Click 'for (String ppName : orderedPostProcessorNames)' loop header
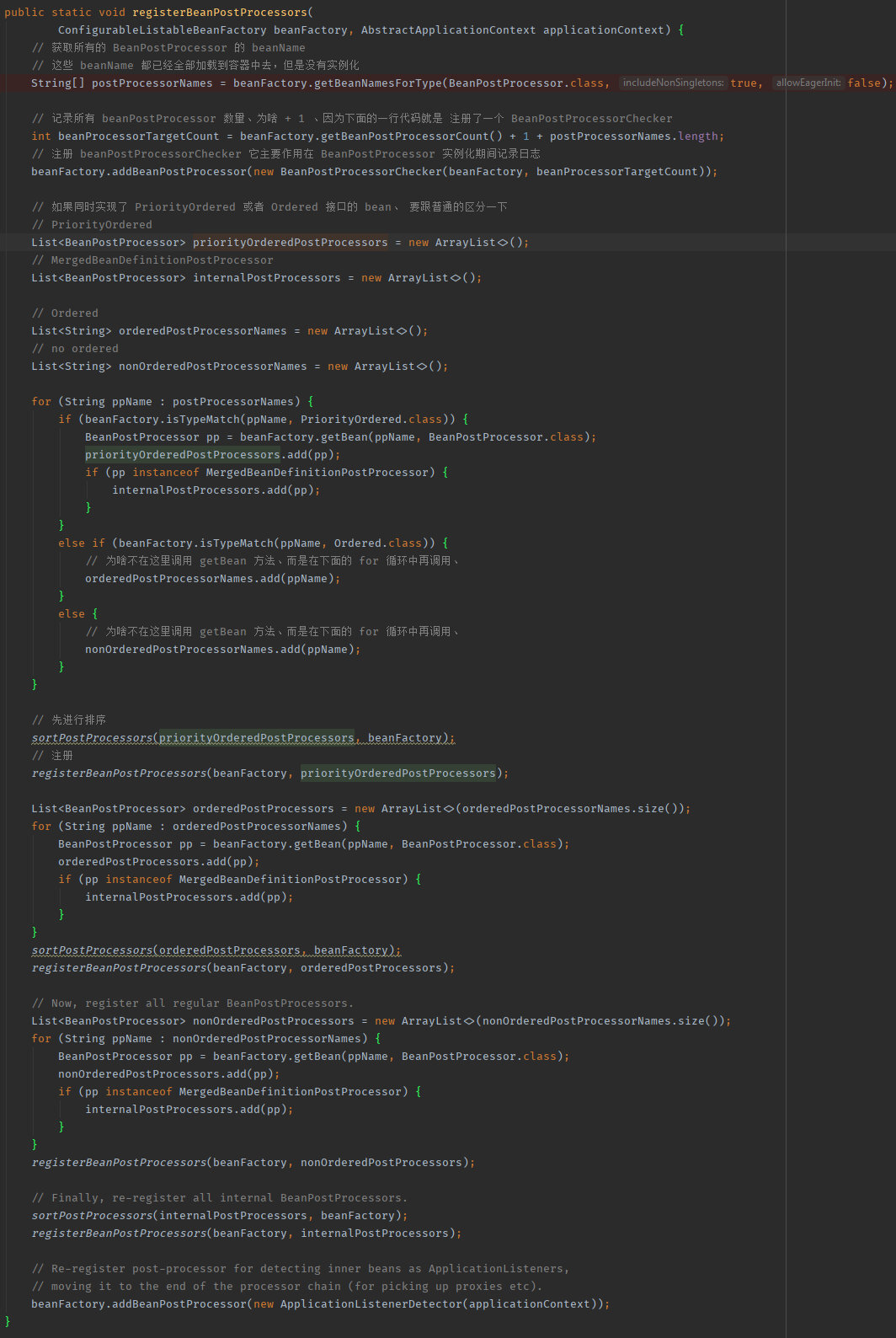Image resolution: width=896 pixels, height=1338 pixels. point(196,826)
